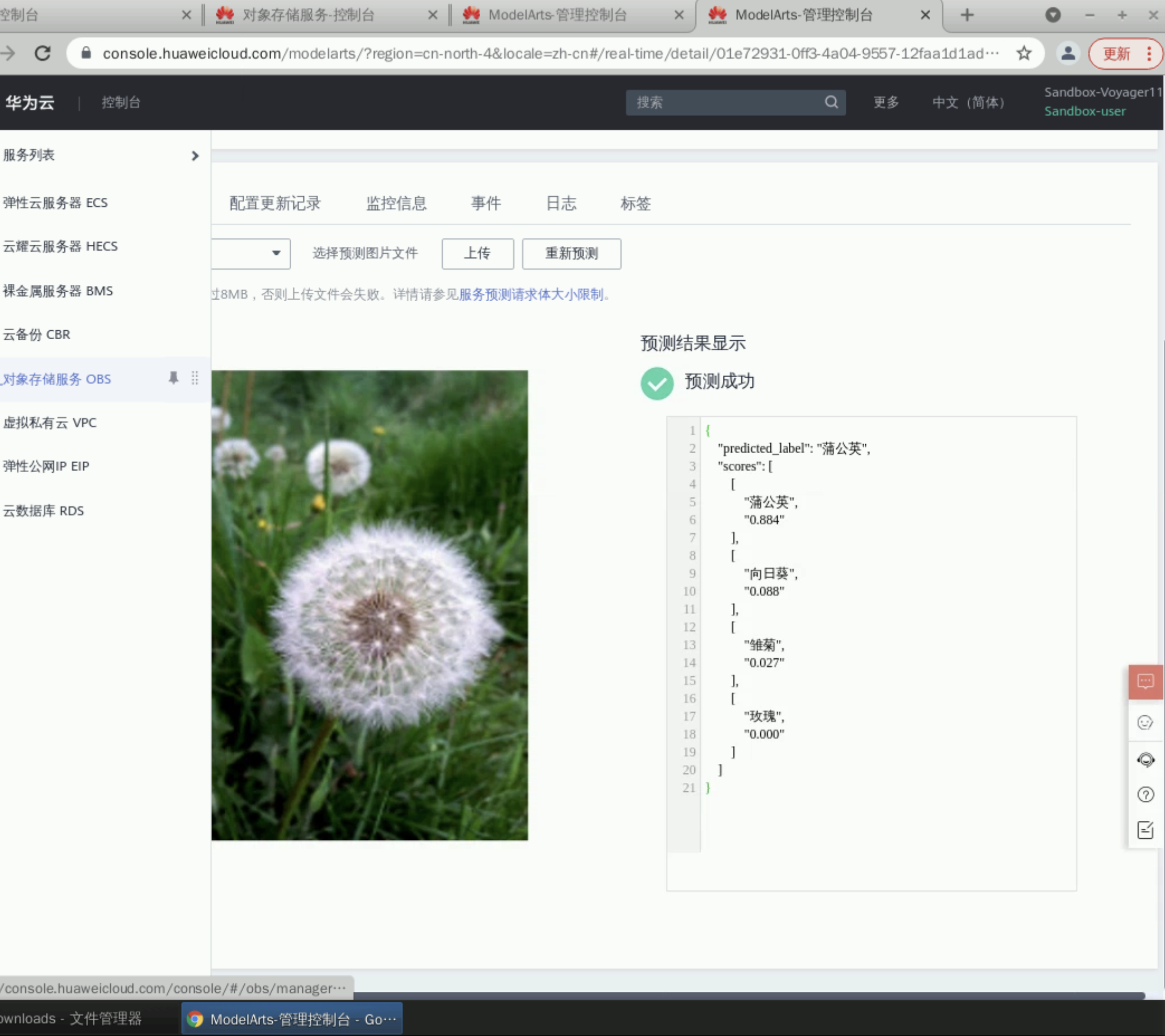Click the question mark help icon
Image resolution: width=1165 pixels, height=1036 pixels.
[x=1145, y=795]
